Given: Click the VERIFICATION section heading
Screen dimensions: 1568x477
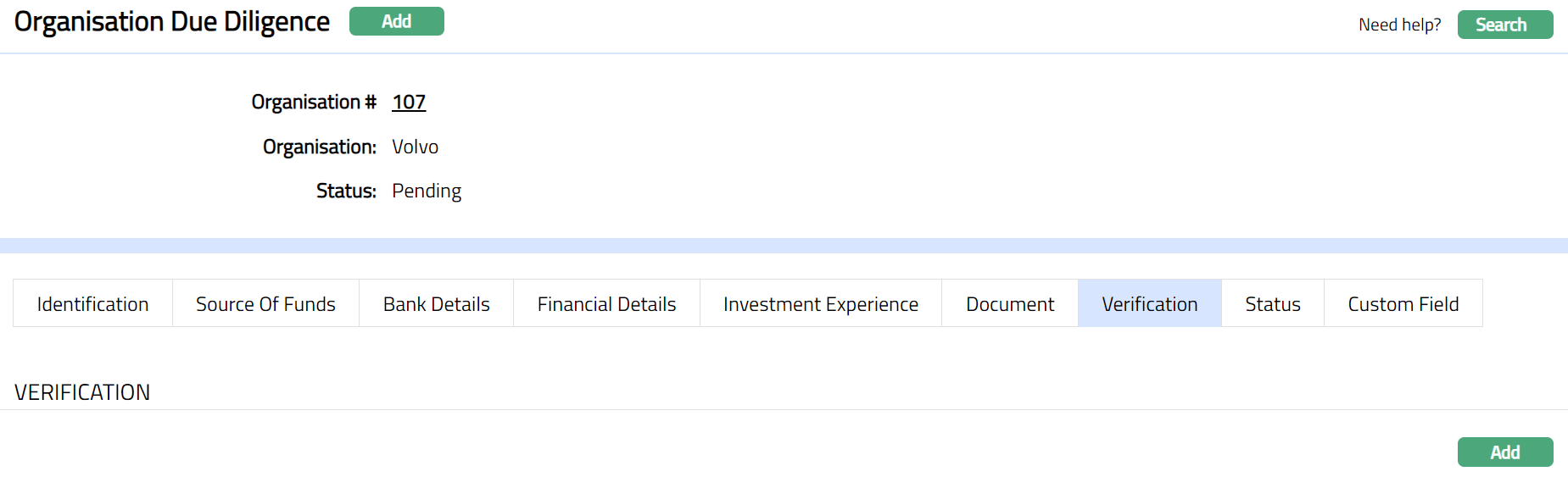Looking at the screenshot, I should [x=82, y=392].
